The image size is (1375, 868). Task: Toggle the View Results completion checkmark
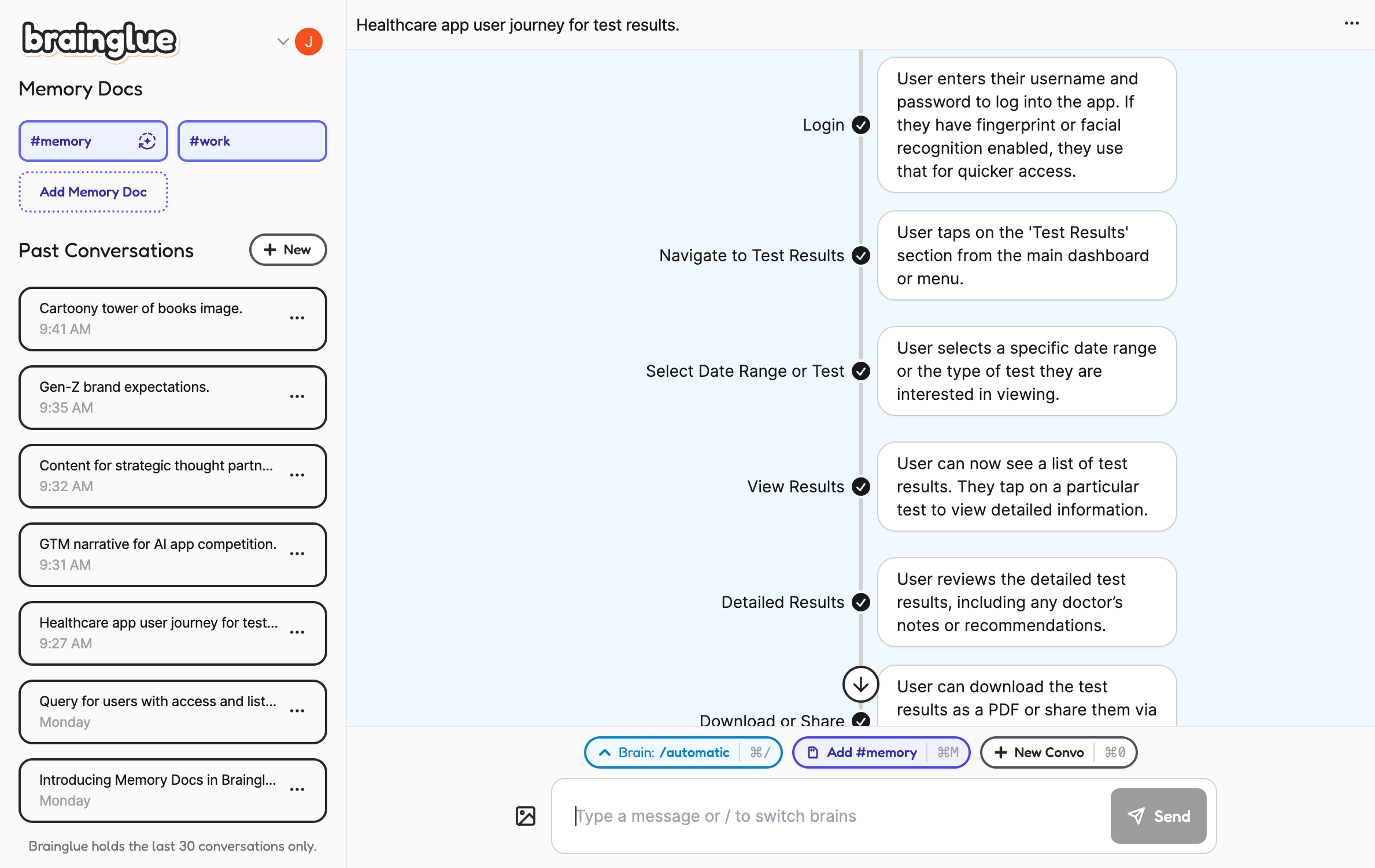pyautogui.click(x=861, y=487)
